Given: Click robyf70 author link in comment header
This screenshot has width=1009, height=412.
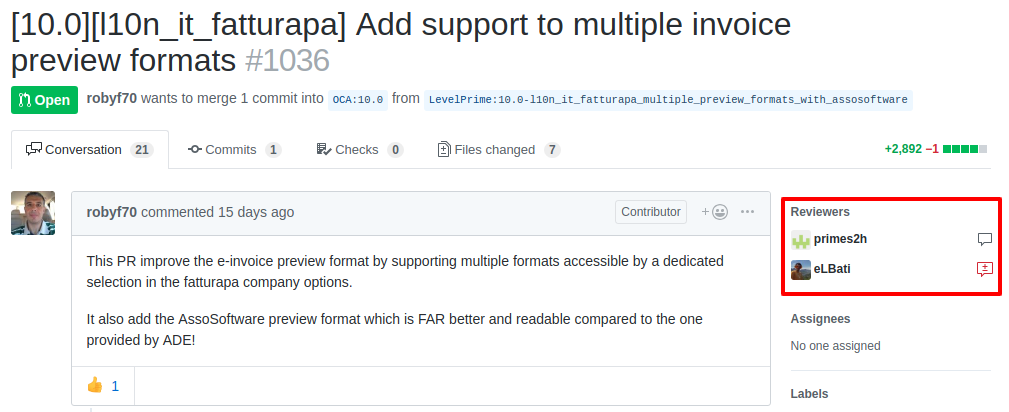Looking at the screenshot, I should (x=111, y=212).
